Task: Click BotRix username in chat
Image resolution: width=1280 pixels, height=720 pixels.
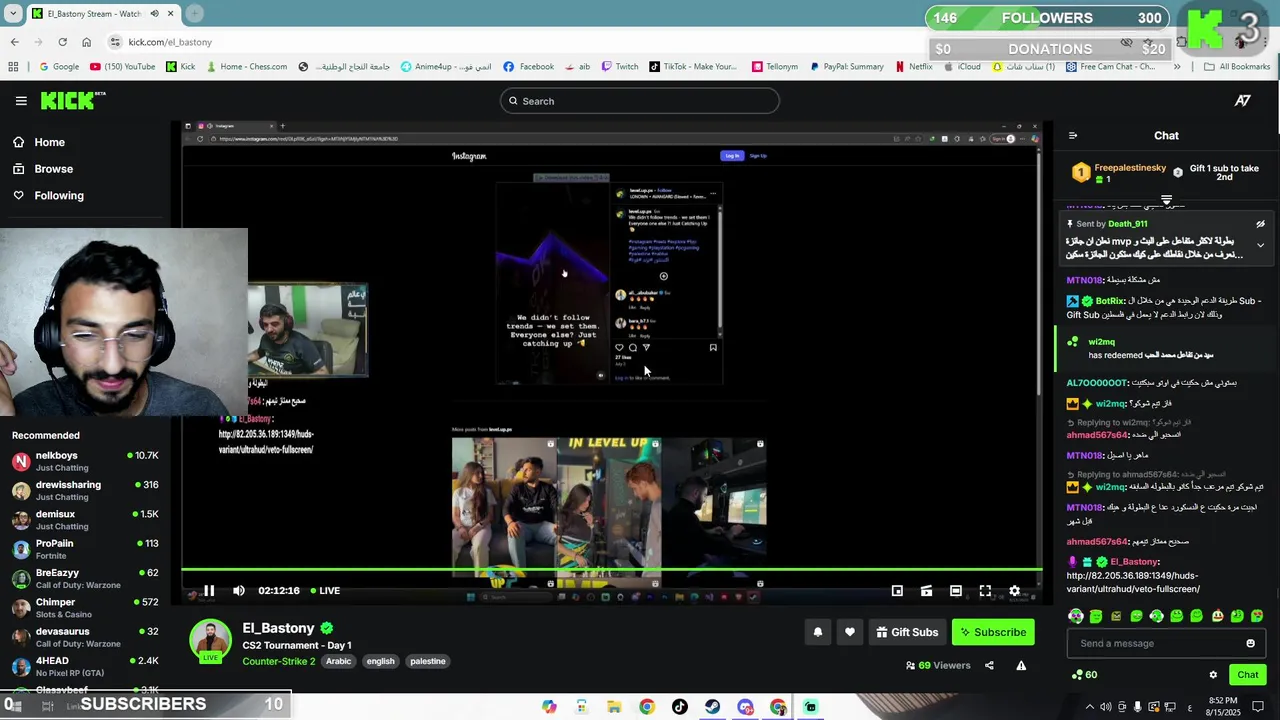Action: click(1110, 301)
